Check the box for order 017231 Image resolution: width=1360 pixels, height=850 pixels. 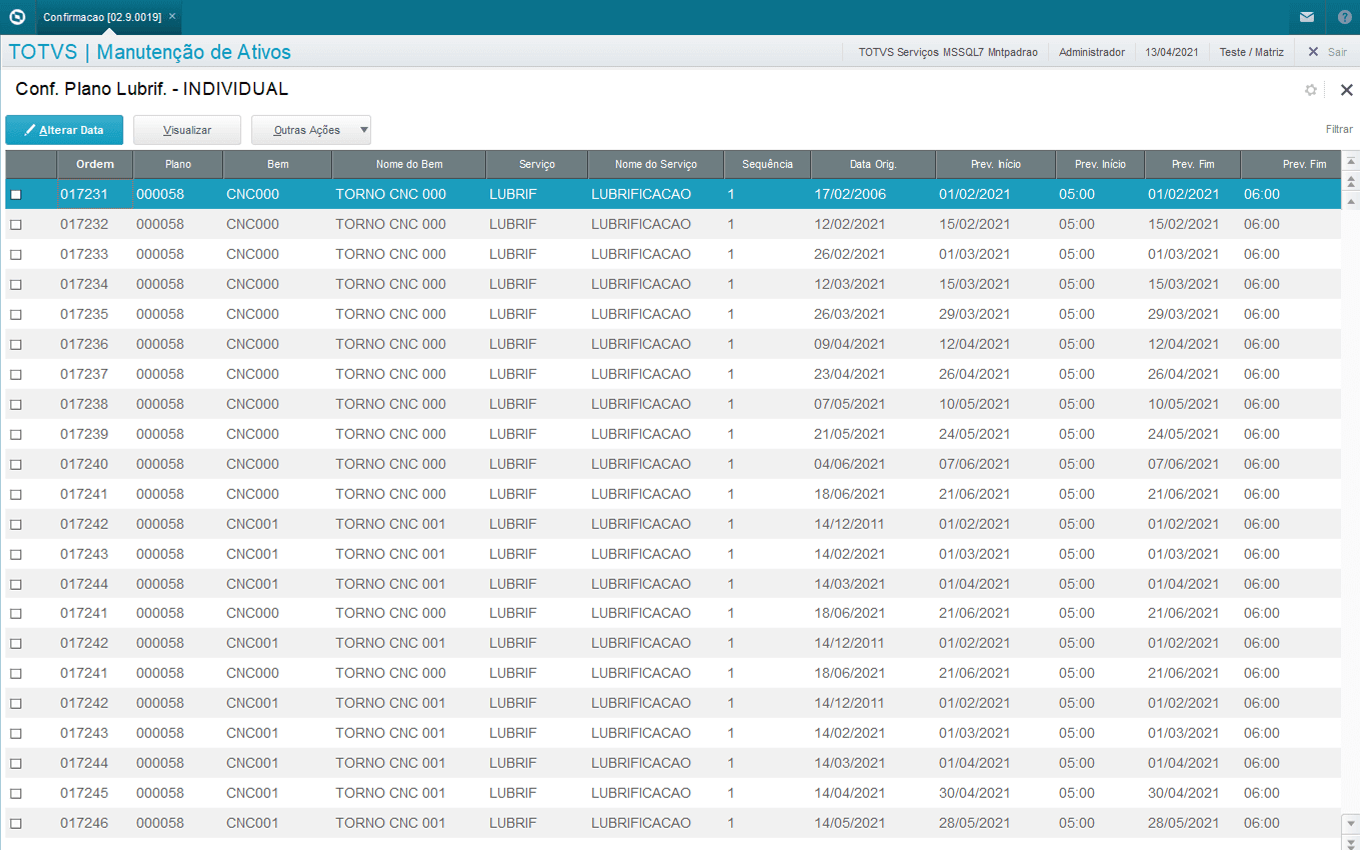[16, 195]
